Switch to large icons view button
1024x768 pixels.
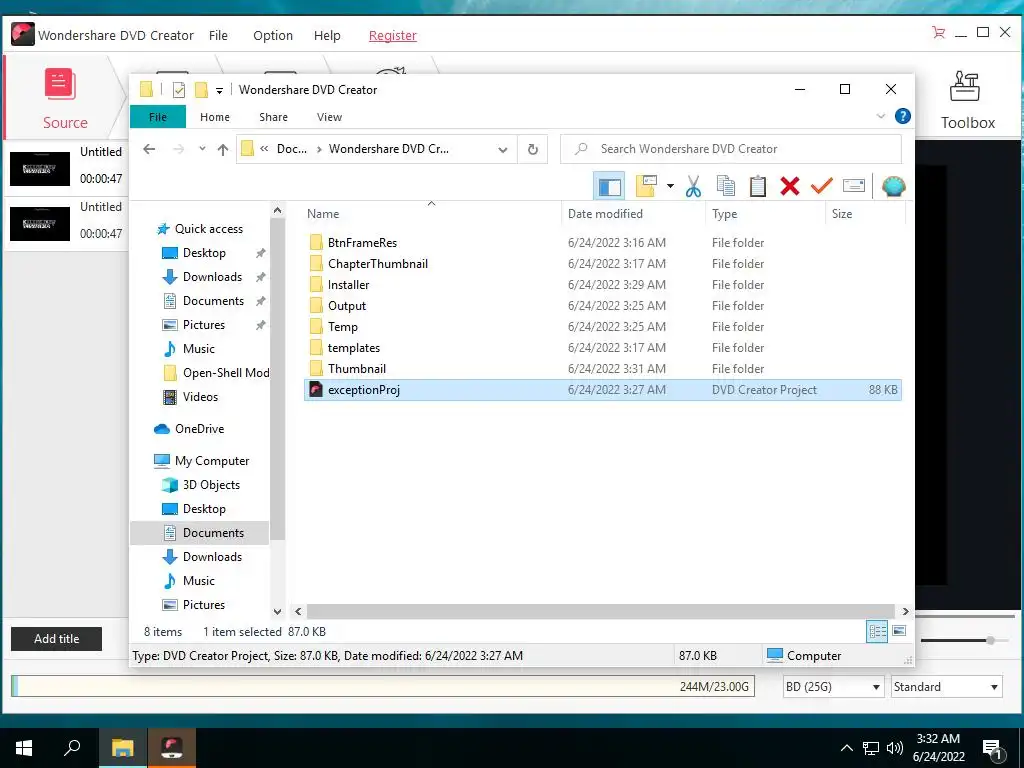[899, 631]
